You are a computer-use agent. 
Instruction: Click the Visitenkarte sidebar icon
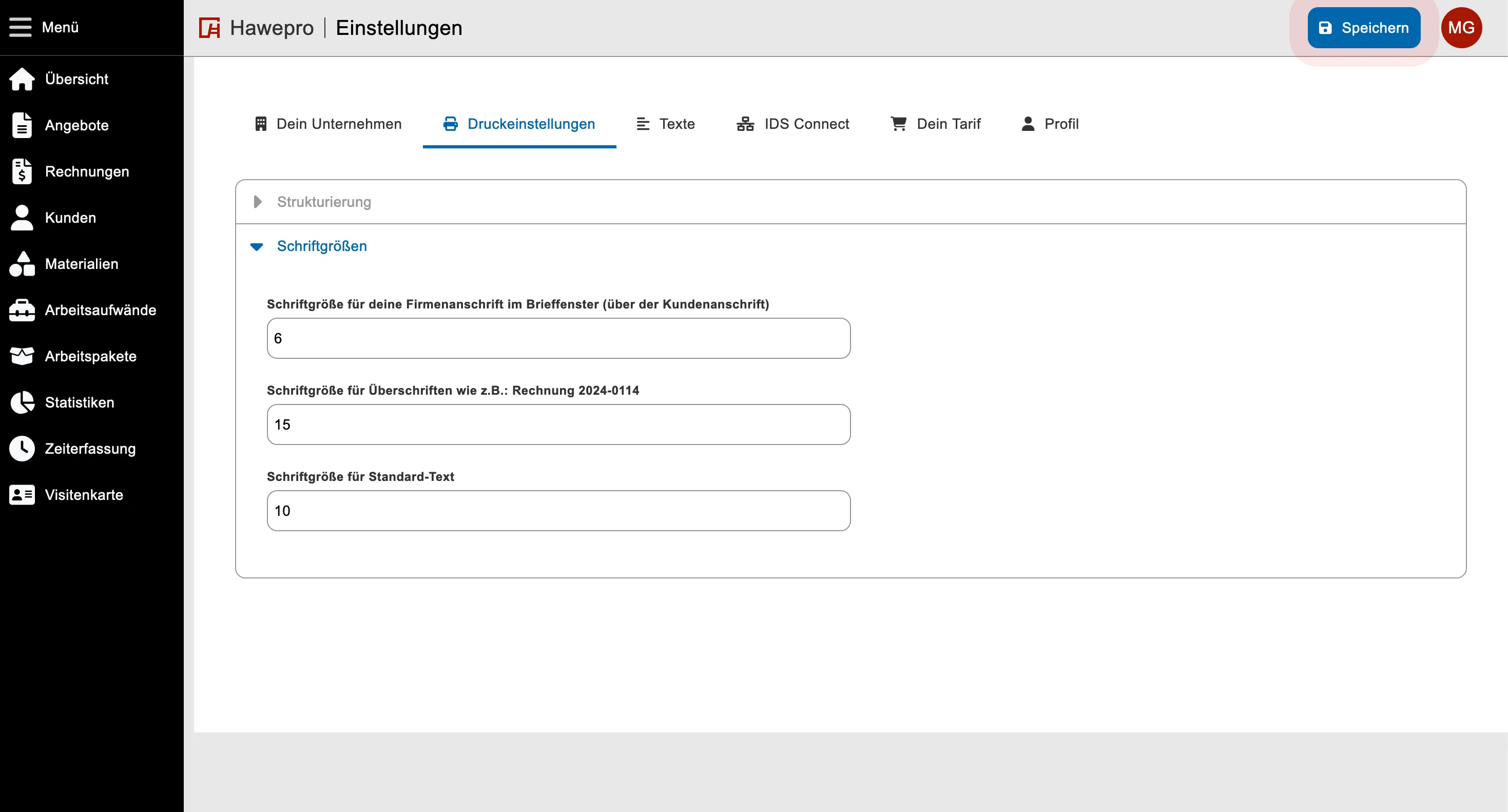[x=22, y=495]
